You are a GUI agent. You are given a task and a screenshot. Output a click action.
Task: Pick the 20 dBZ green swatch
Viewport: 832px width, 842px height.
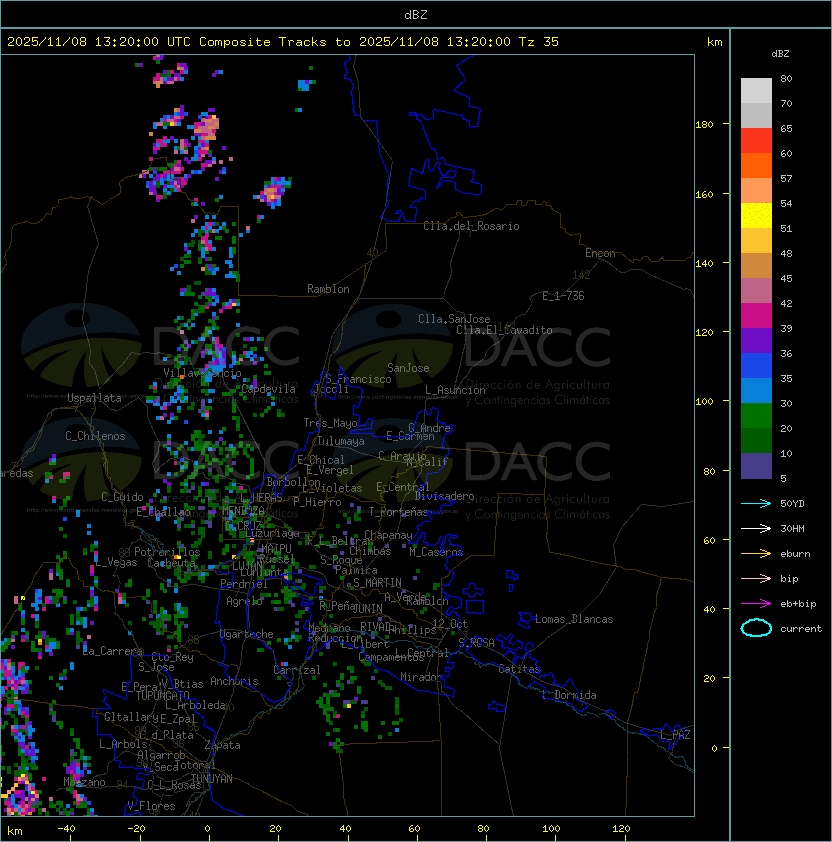tap(756, 440)
